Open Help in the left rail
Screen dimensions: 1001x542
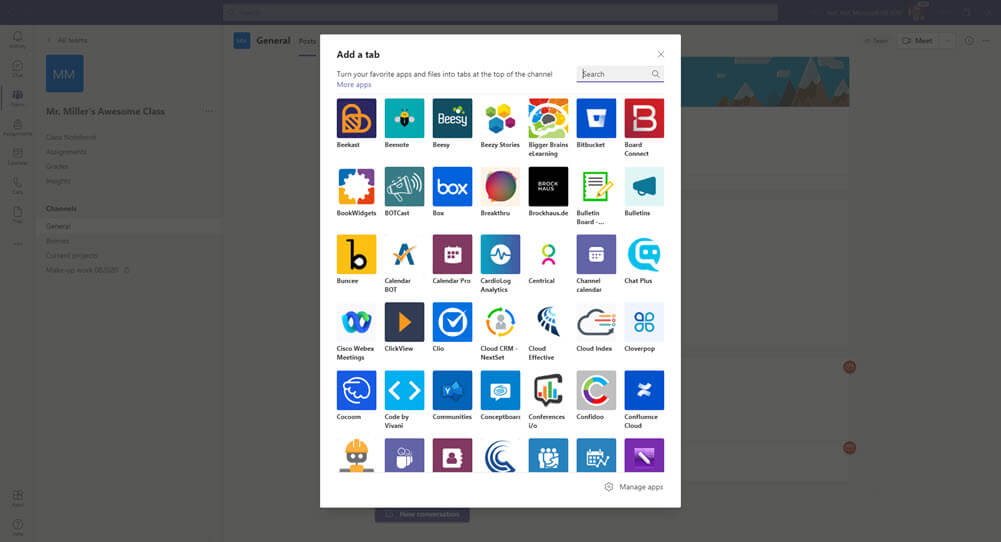[x=17, y=527]
